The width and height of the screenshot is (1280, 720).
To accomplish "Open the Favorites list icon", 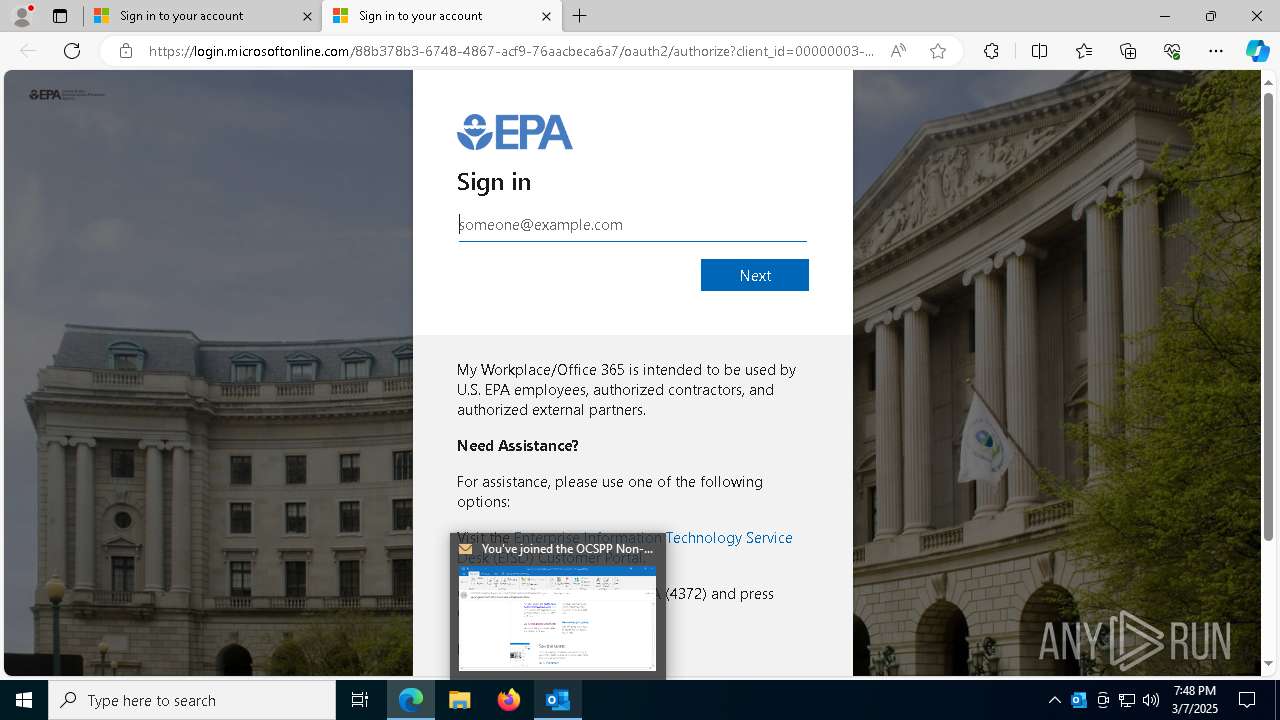I will point(1084,51).
